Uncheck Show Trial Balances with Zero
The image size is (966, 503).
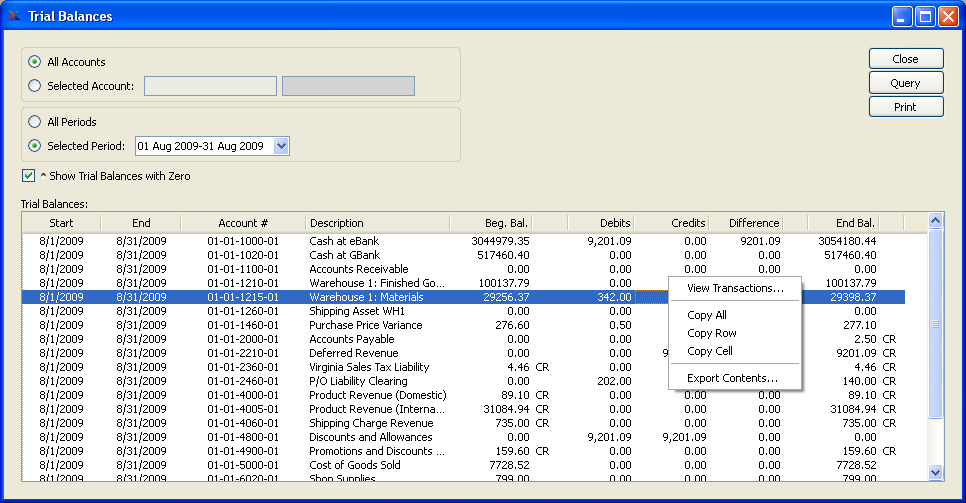coord(29,176)
